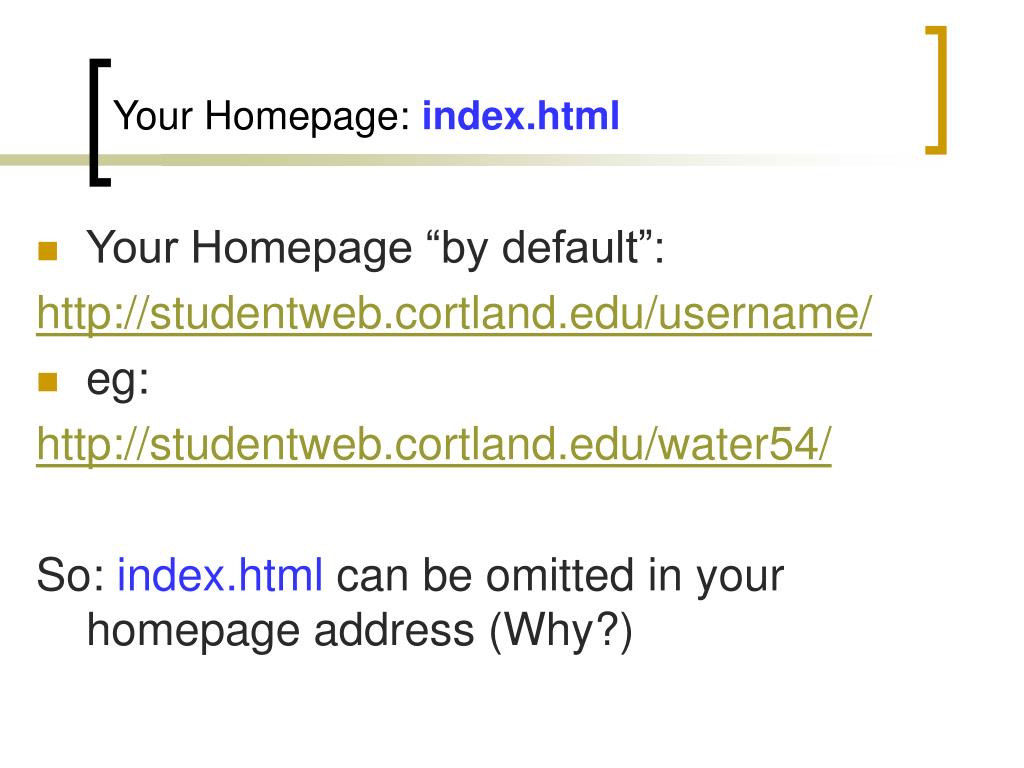Select gold bullet beside Your Homepage by default
Screen dimensions: 1024x768
48,251
